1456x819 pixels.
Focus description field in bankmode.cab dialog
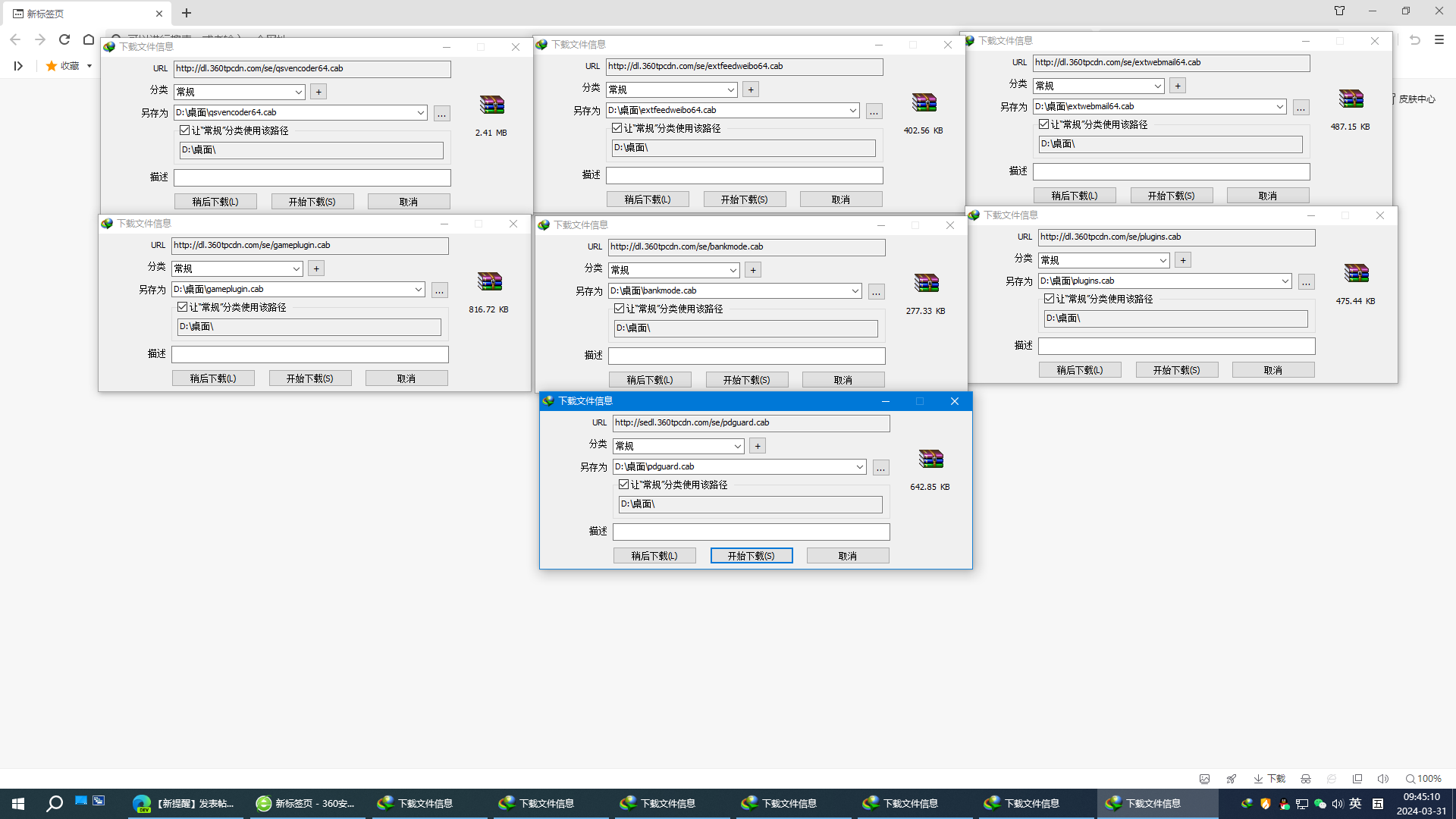click(747, 356)
